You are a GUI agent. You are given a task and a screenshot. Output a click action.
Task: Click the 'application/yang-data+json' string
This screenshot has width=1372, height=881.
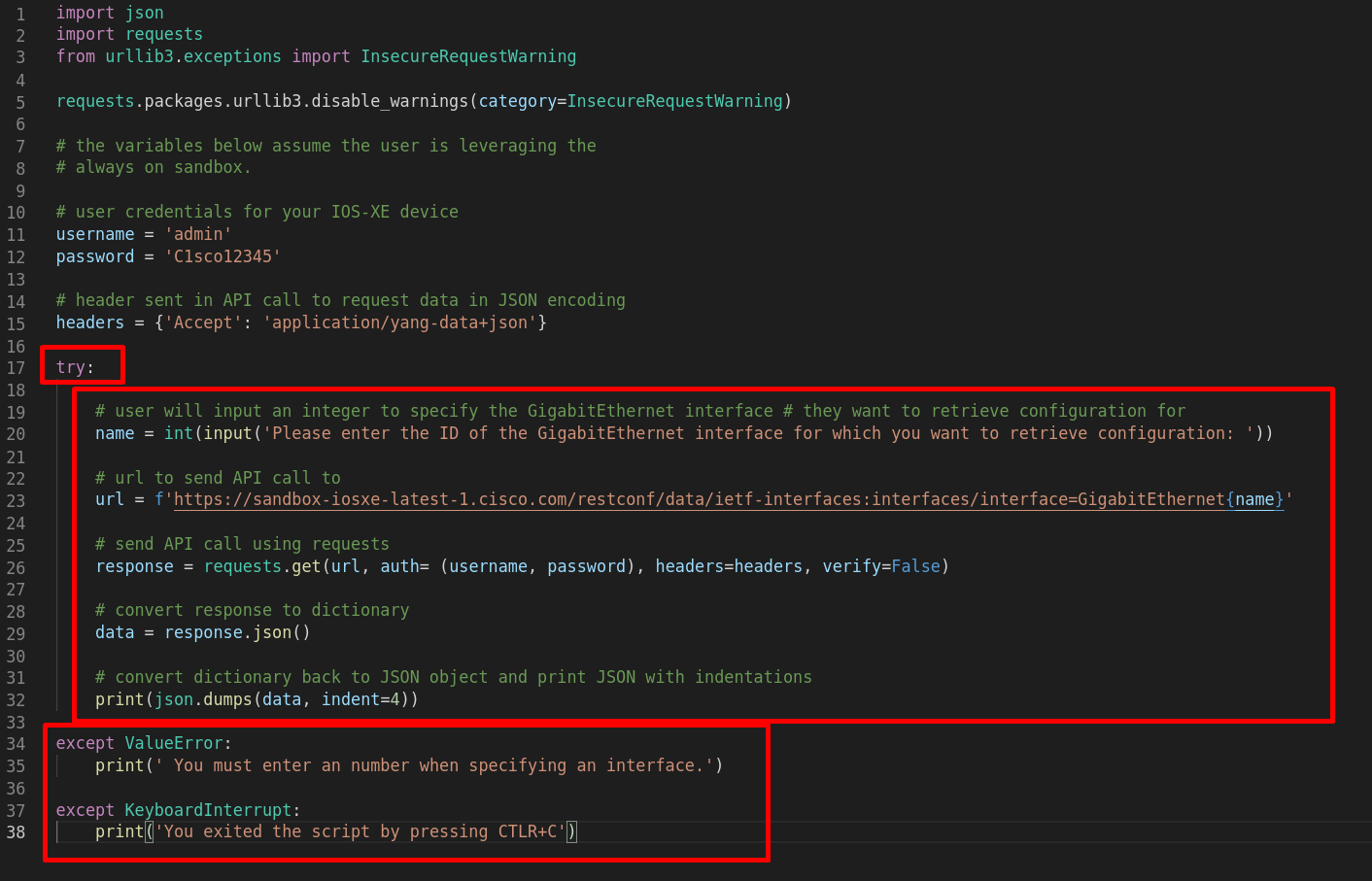(399, 322)
